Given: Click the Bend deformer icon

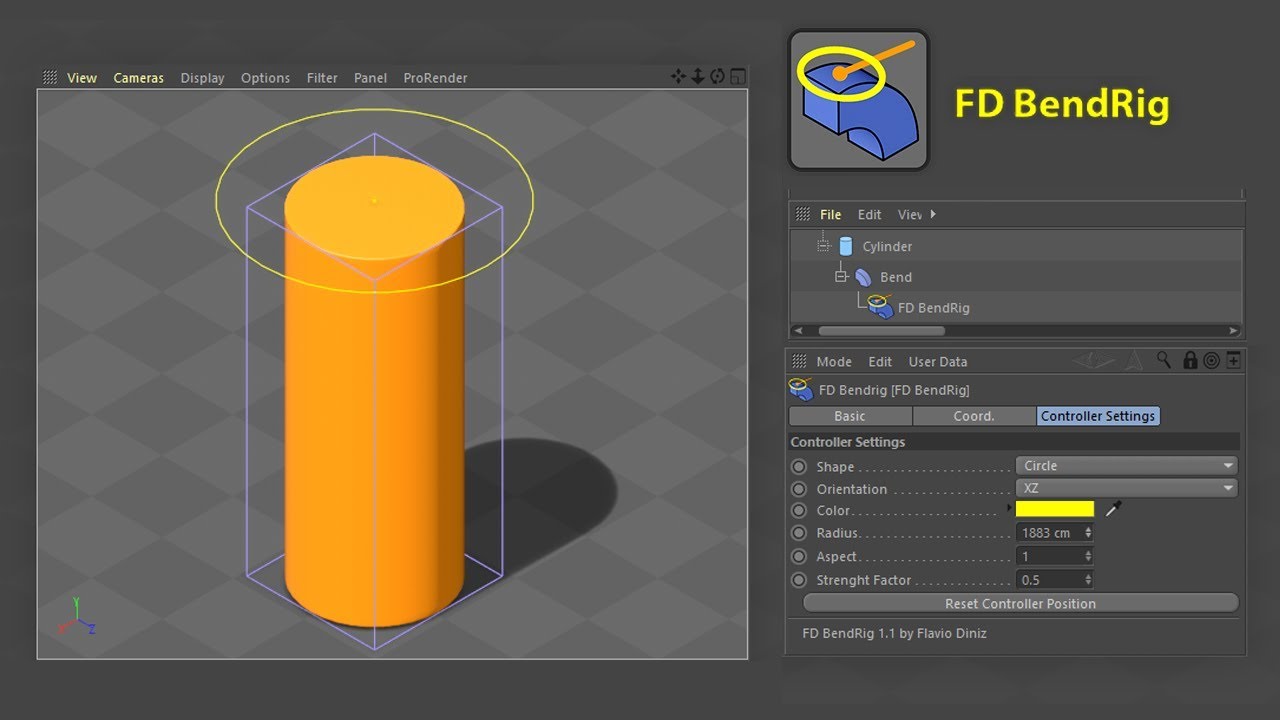Looking at the screenshot, I should click(x=863, y=277).
